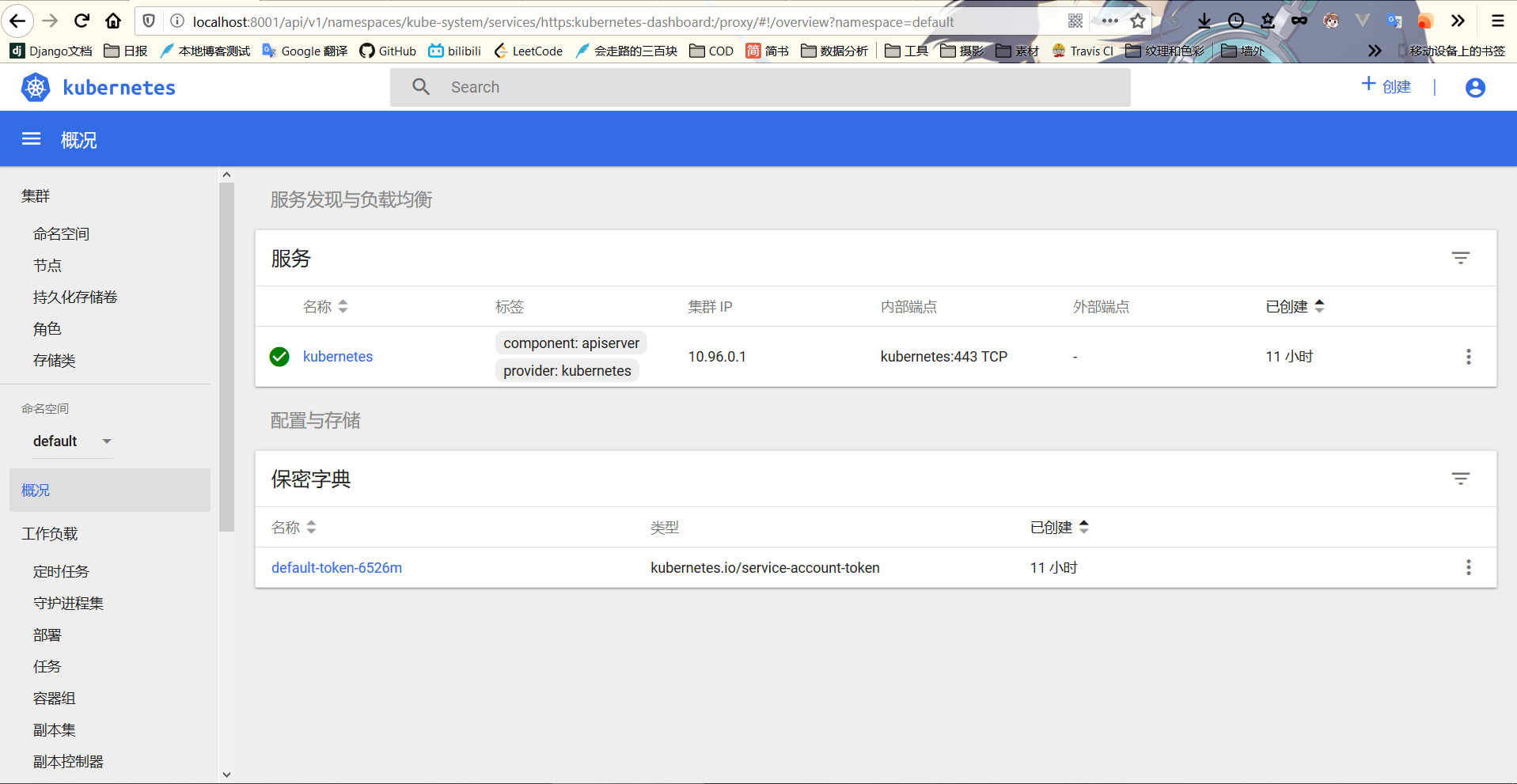Sort services by 已创建 column

tap(1295, 306)
